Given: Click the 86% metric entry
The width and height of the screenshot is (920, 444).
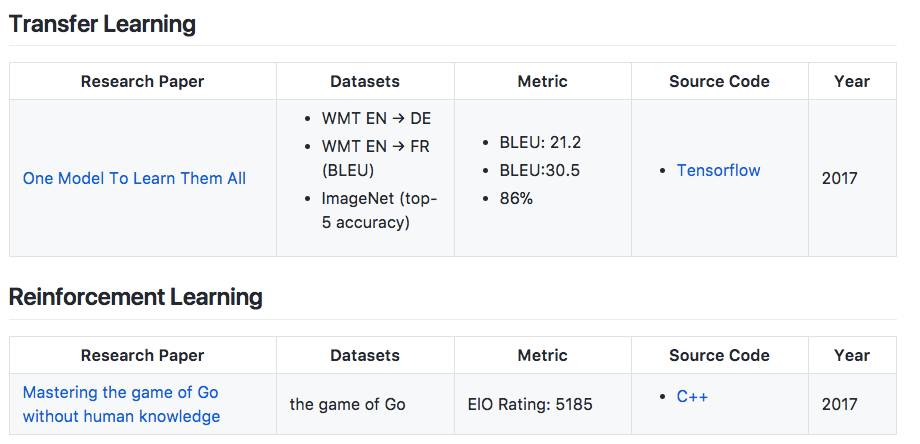Looking at the screenshot, I should [x=516, y=198].
